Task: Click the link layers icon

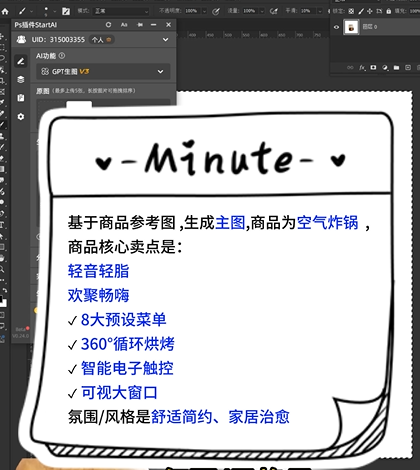Action: pyautogui.click(x=350, y=68)
